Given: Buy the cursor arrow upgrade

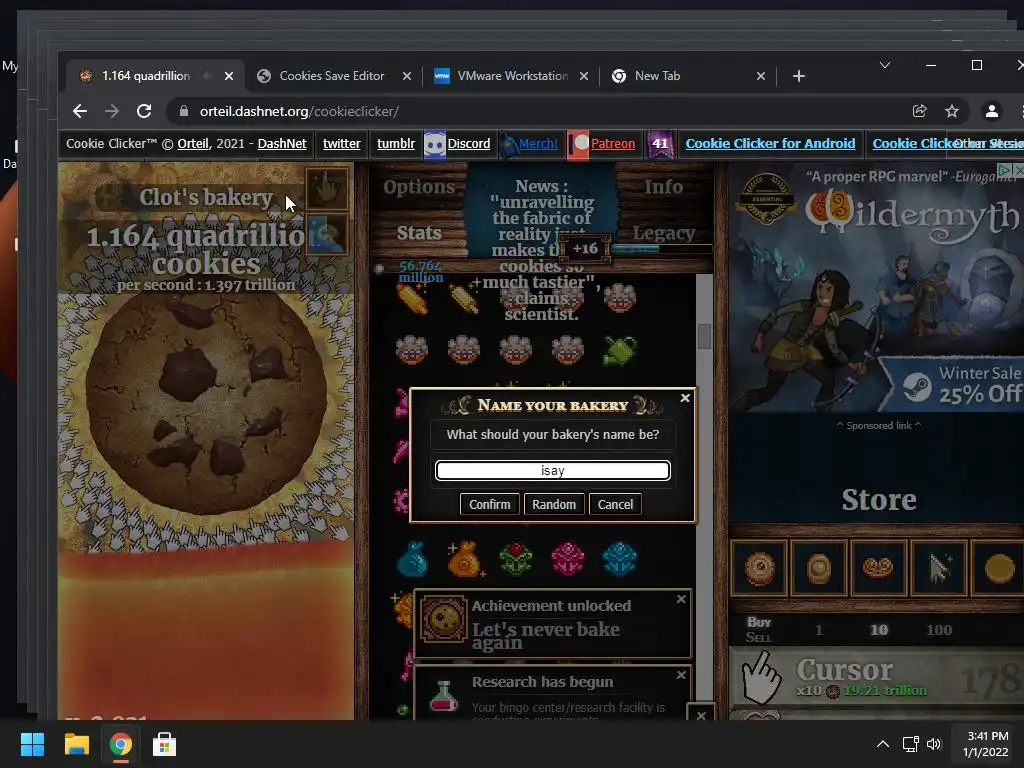Looking at the screenshot, I should click(x=938, y=568).
